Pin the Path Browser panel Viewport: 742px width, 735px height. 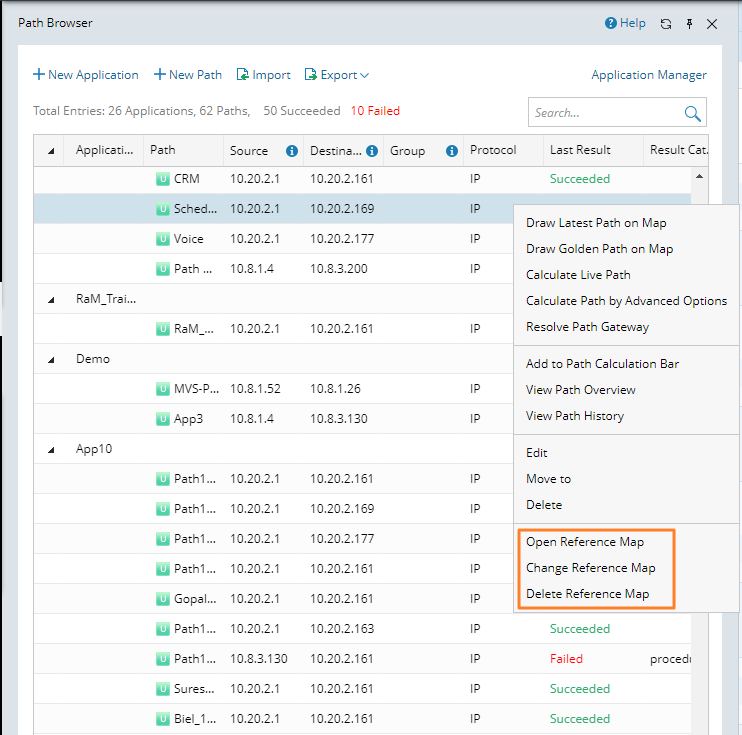click(x=689, y=24)
